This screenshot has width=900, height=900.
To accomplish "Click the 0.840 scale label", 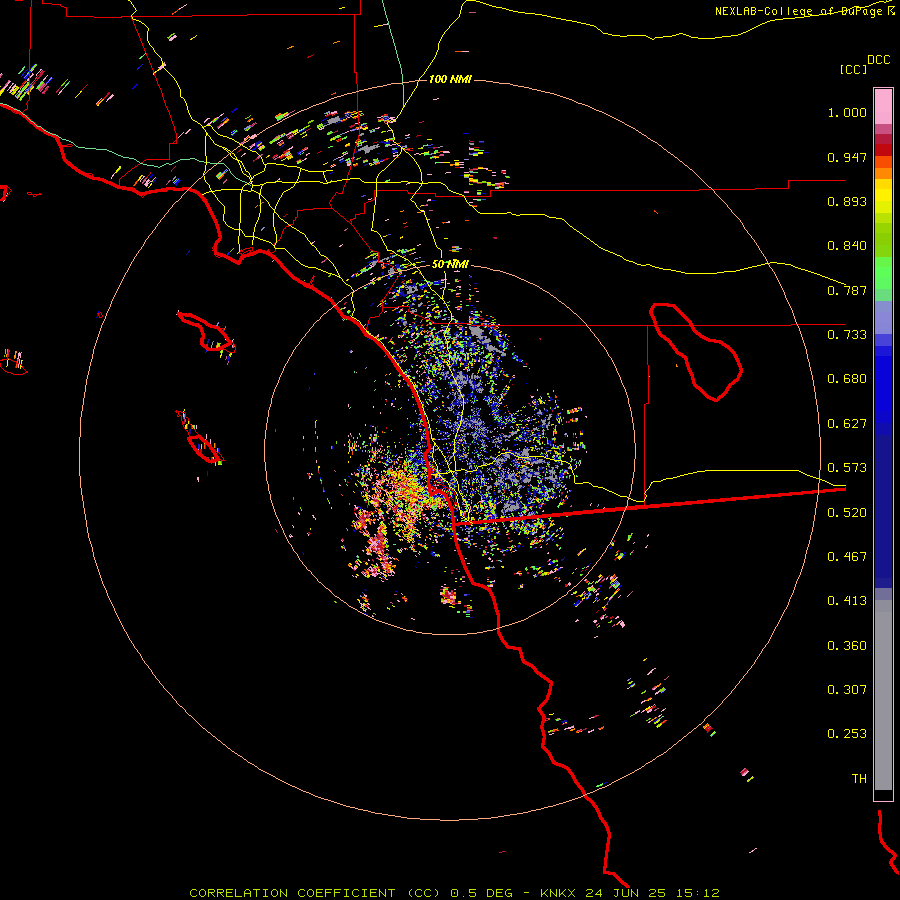I will (x=847, y=246).
